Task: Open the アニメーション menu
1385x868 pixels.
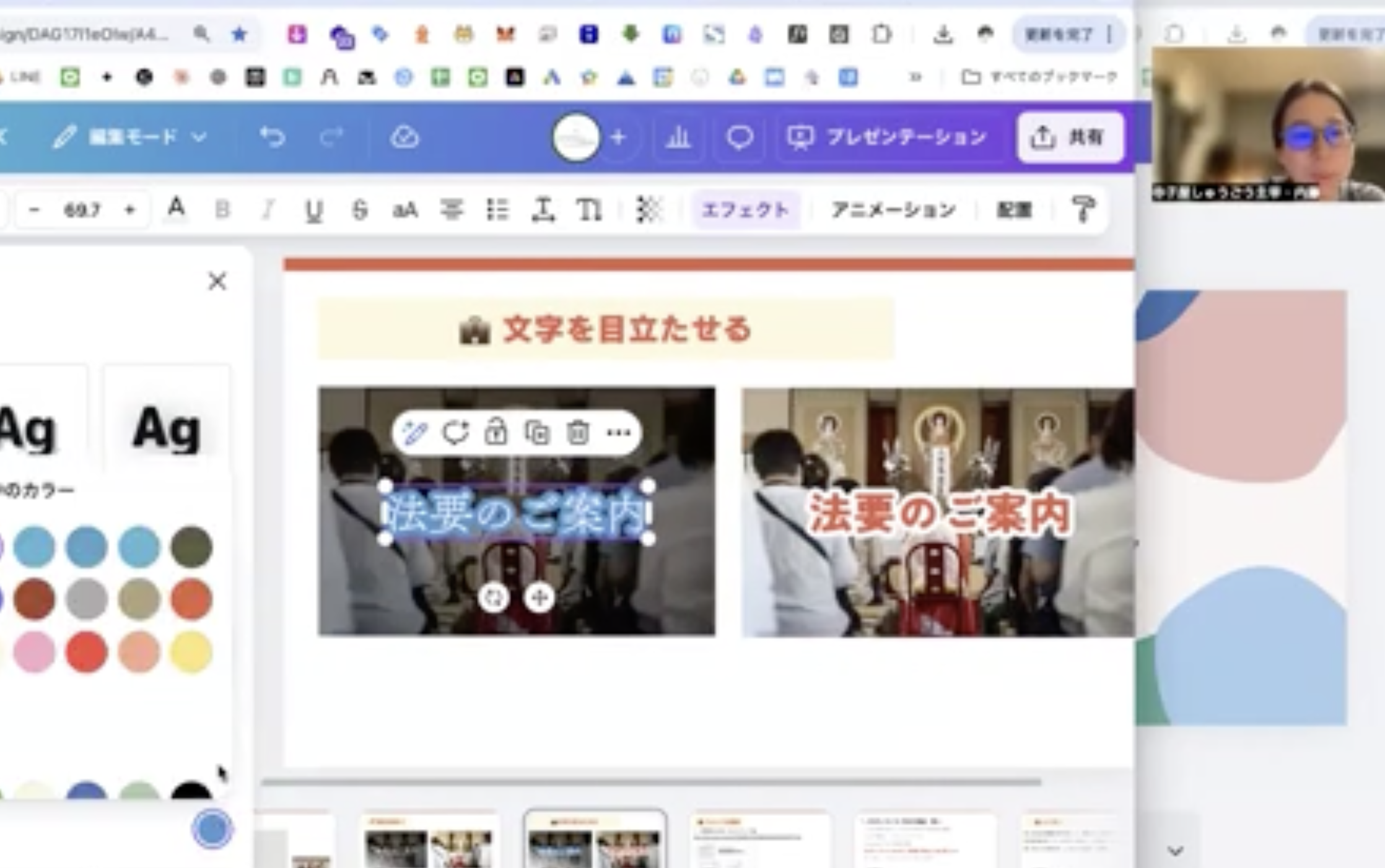Action: (x=894, y=210)
